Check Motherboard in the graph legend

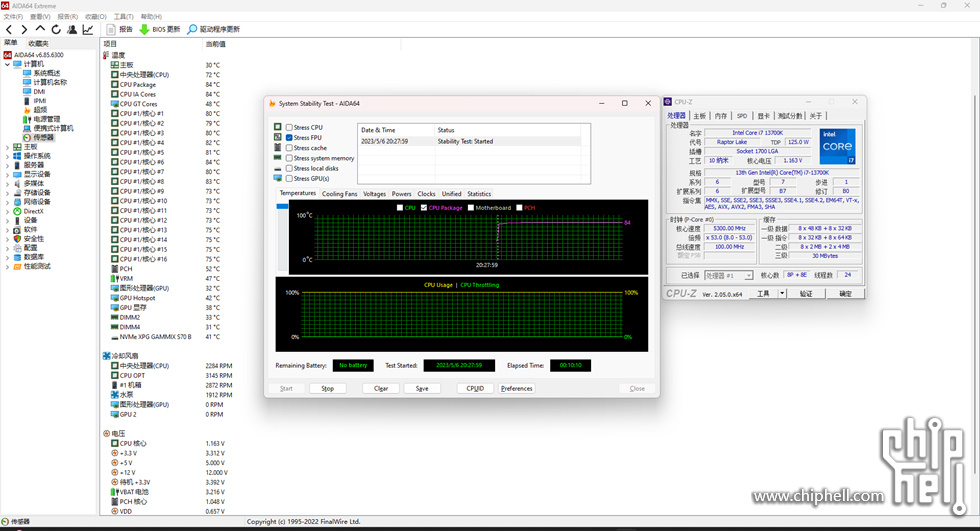471,207
